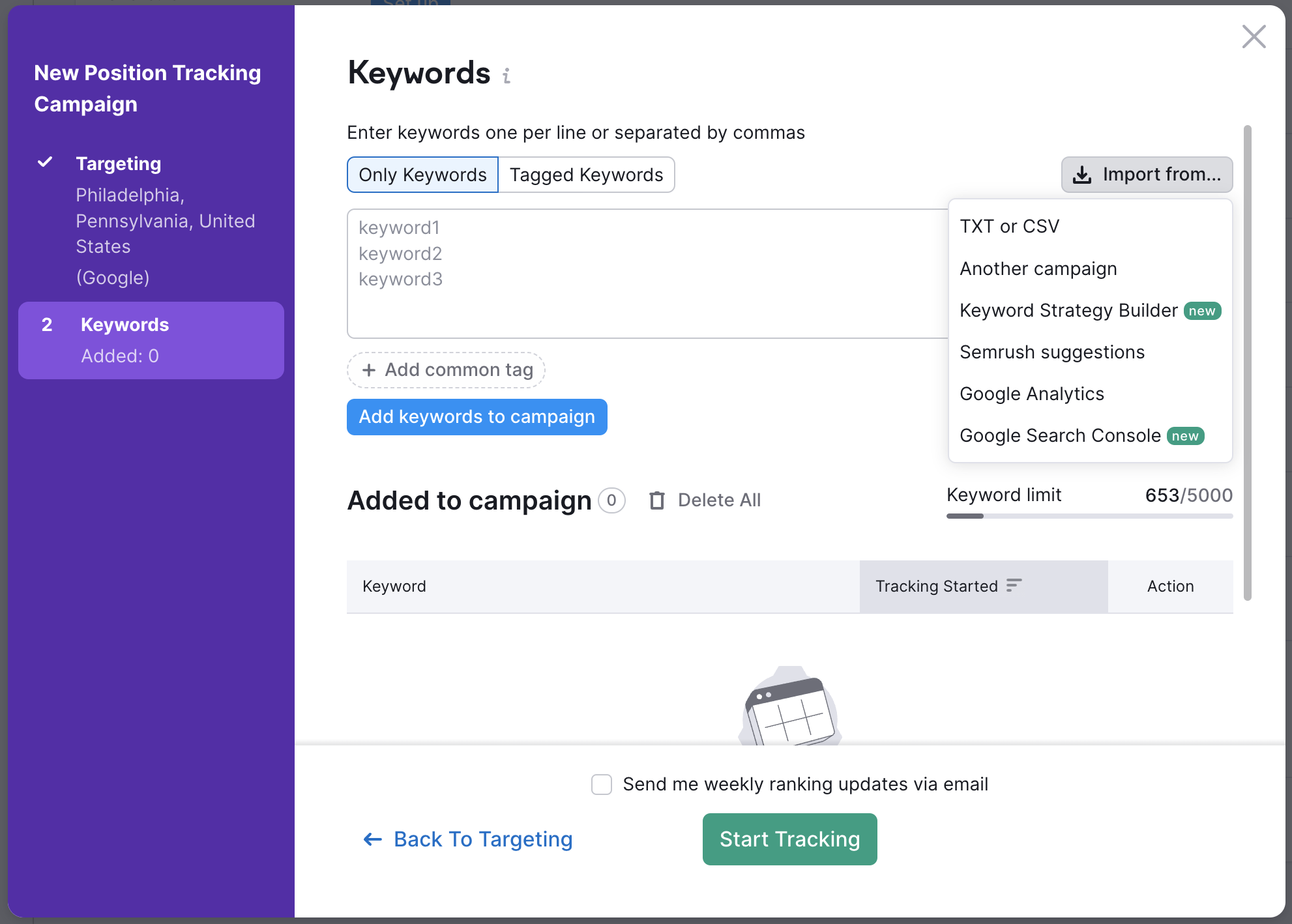Screen dimensions: 1292x924
Task: Click the new badge beside Keyword Strategy Builder
Action: (1202, 311)
